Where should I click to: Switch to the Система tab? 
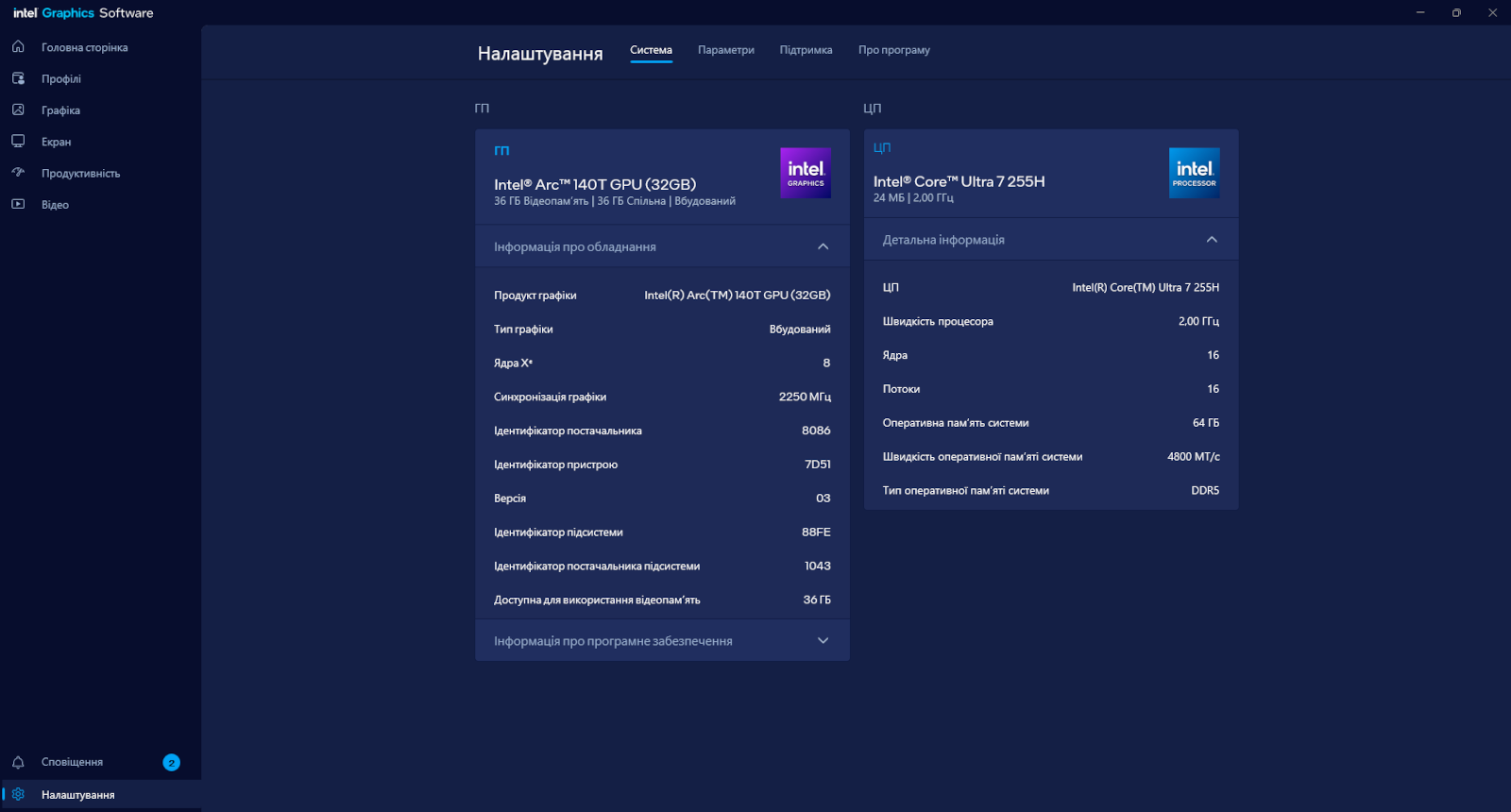coord(651,50)
